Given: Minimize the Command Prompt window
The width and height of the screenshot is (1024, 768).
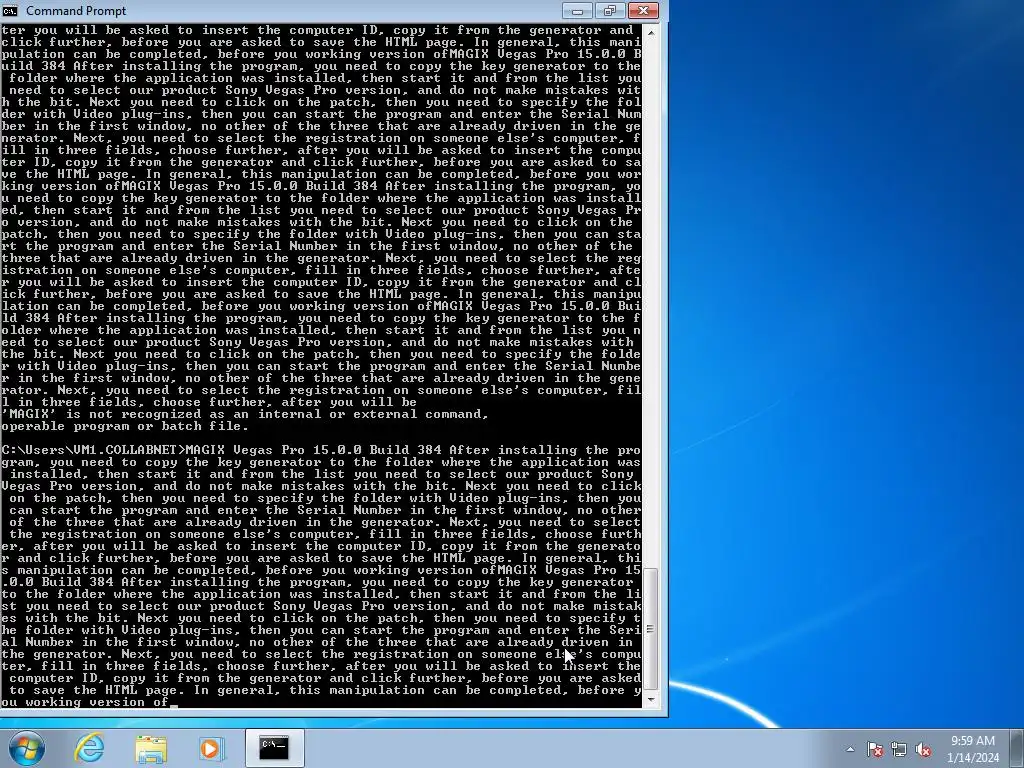Looking at the screenshot, I should click(x=577, y=10).
